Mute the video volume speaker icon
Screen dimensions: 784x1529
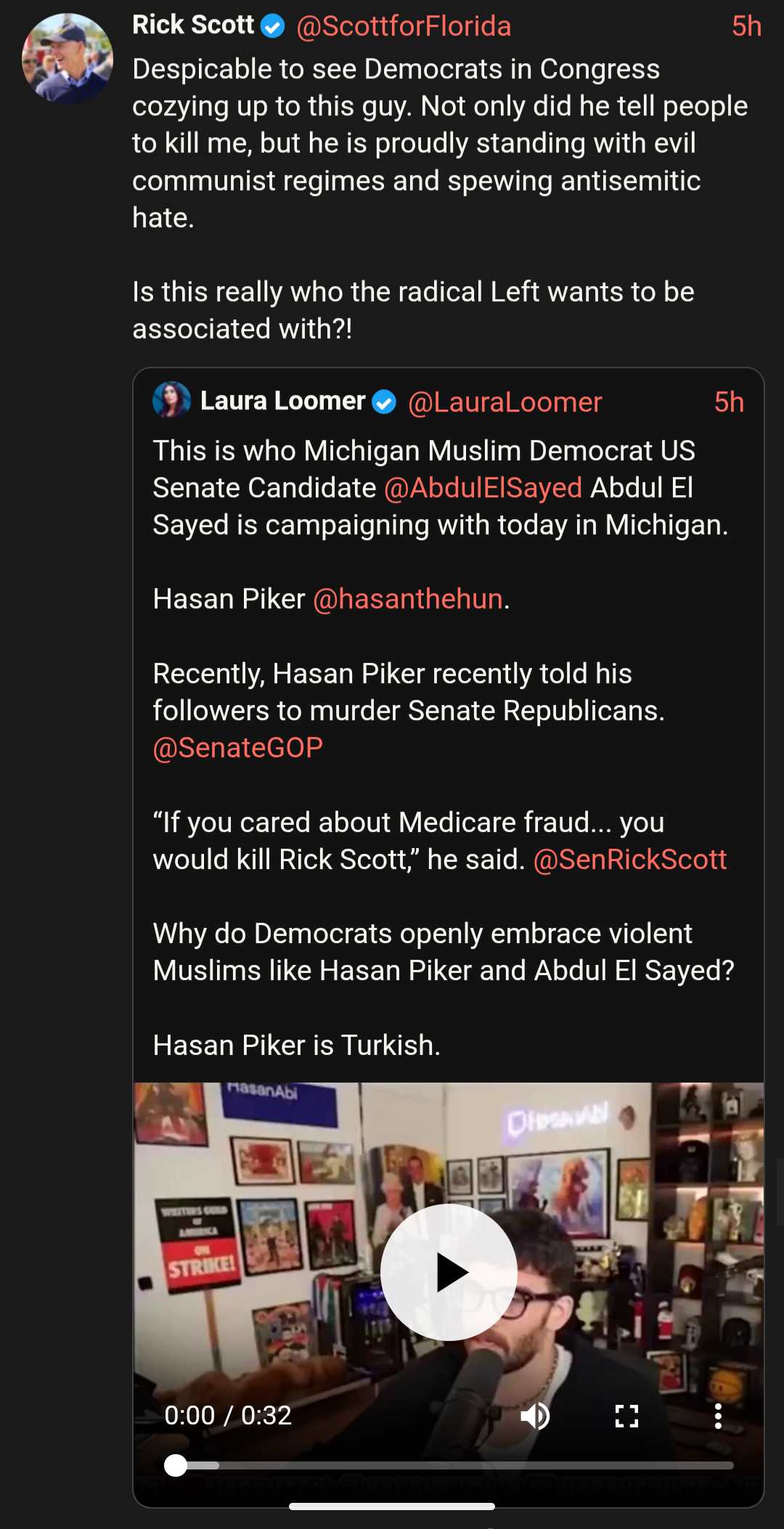pos(535,1416)
